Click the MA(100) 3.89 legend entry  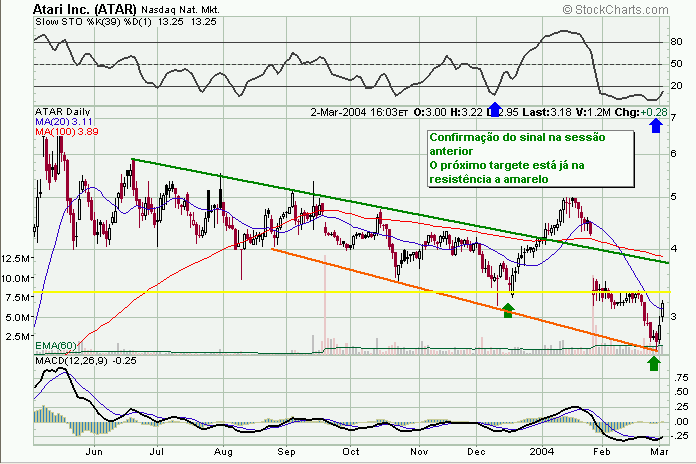pos(67,131)
